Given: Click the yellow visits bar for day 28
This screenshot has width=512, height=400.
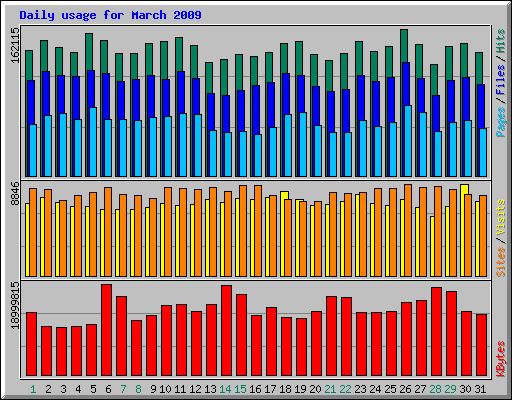Looking at the screenshot, I should 432,246.
